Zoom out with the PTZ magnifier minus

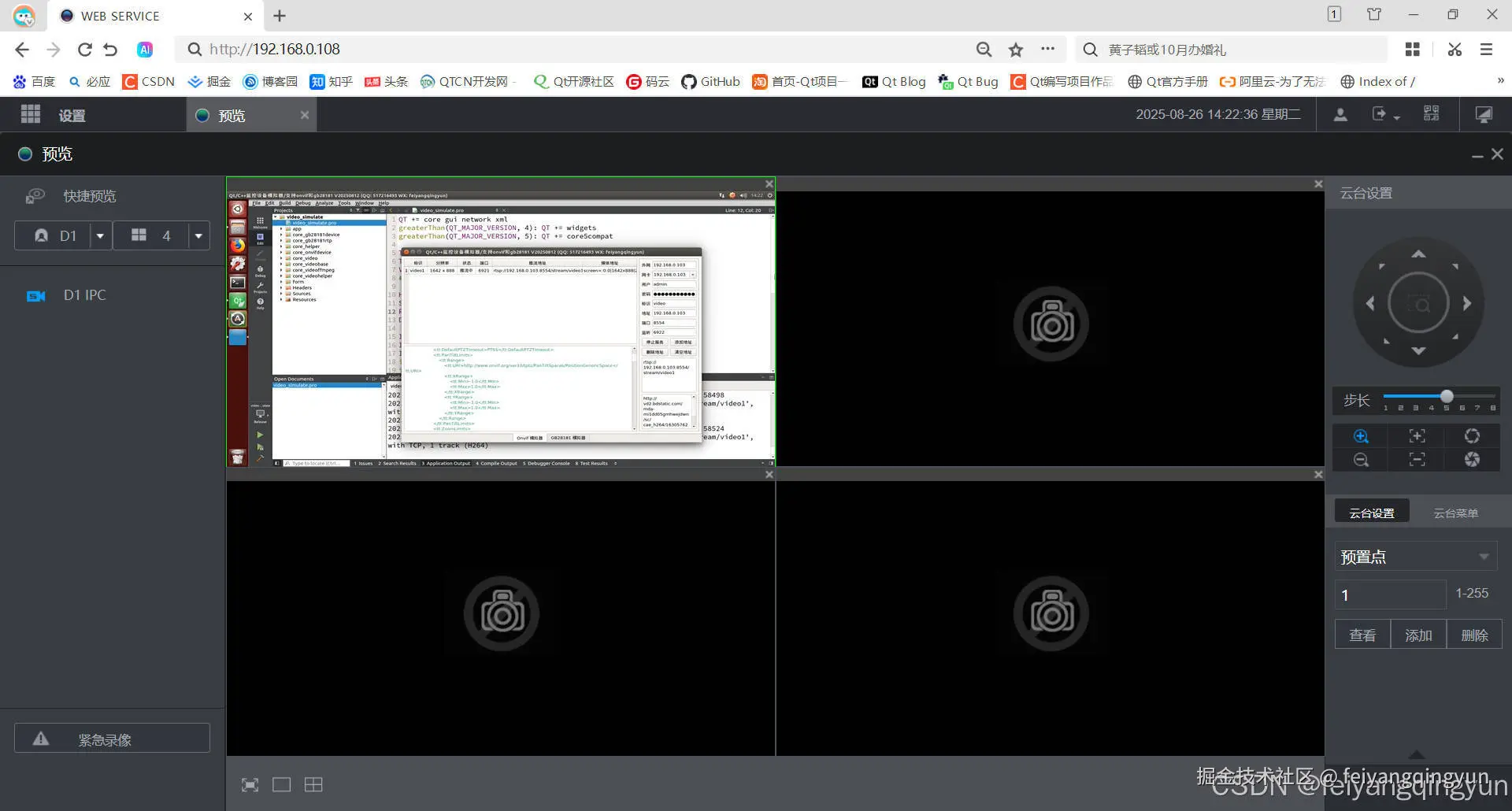point(1361,460)
